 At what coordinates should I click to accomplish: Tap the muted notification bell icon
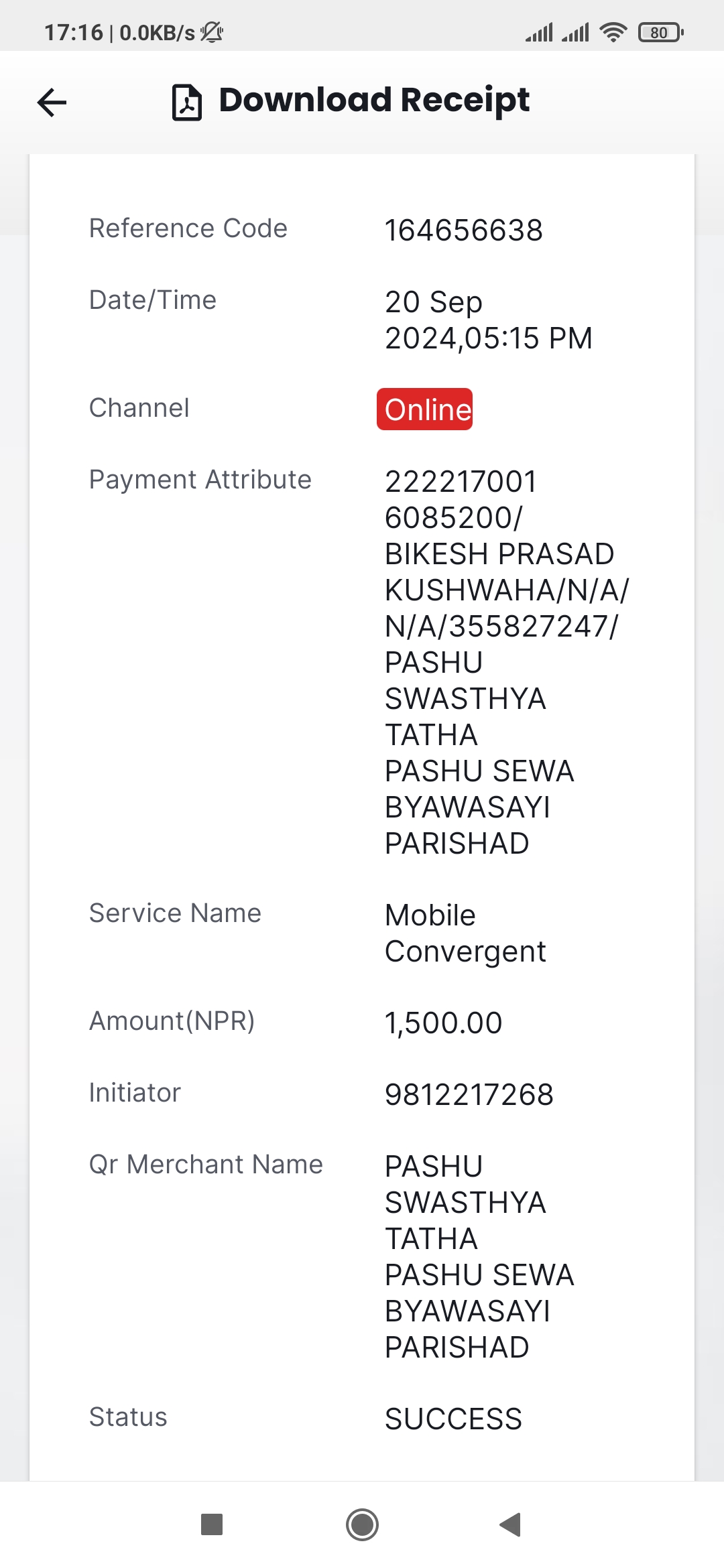point(212,32)
